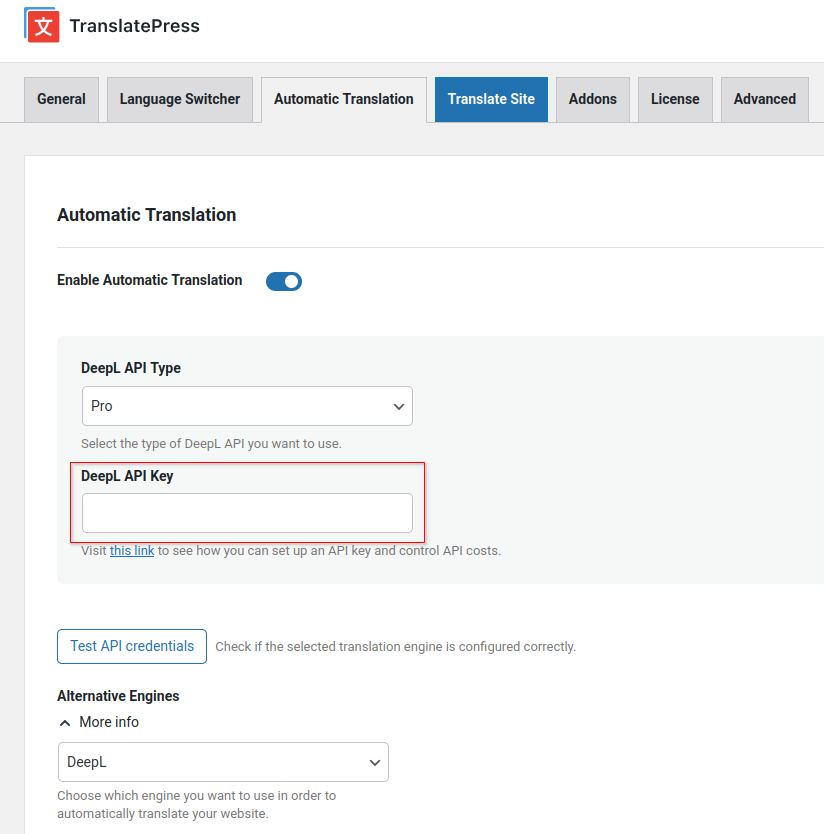This screenshot has height=834, width=824.
Task: Collapse the More info chevron
Action: pos(66,722)
